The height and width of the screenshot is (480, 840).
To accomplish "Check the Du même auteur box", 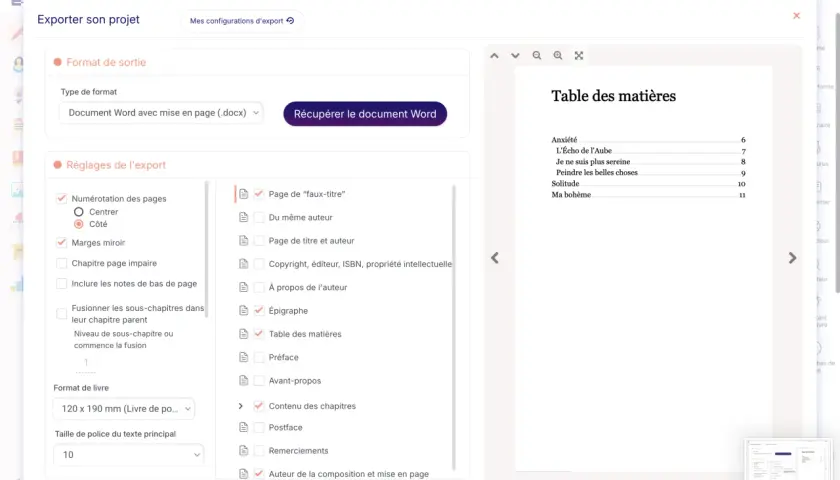I will [259, 217].
